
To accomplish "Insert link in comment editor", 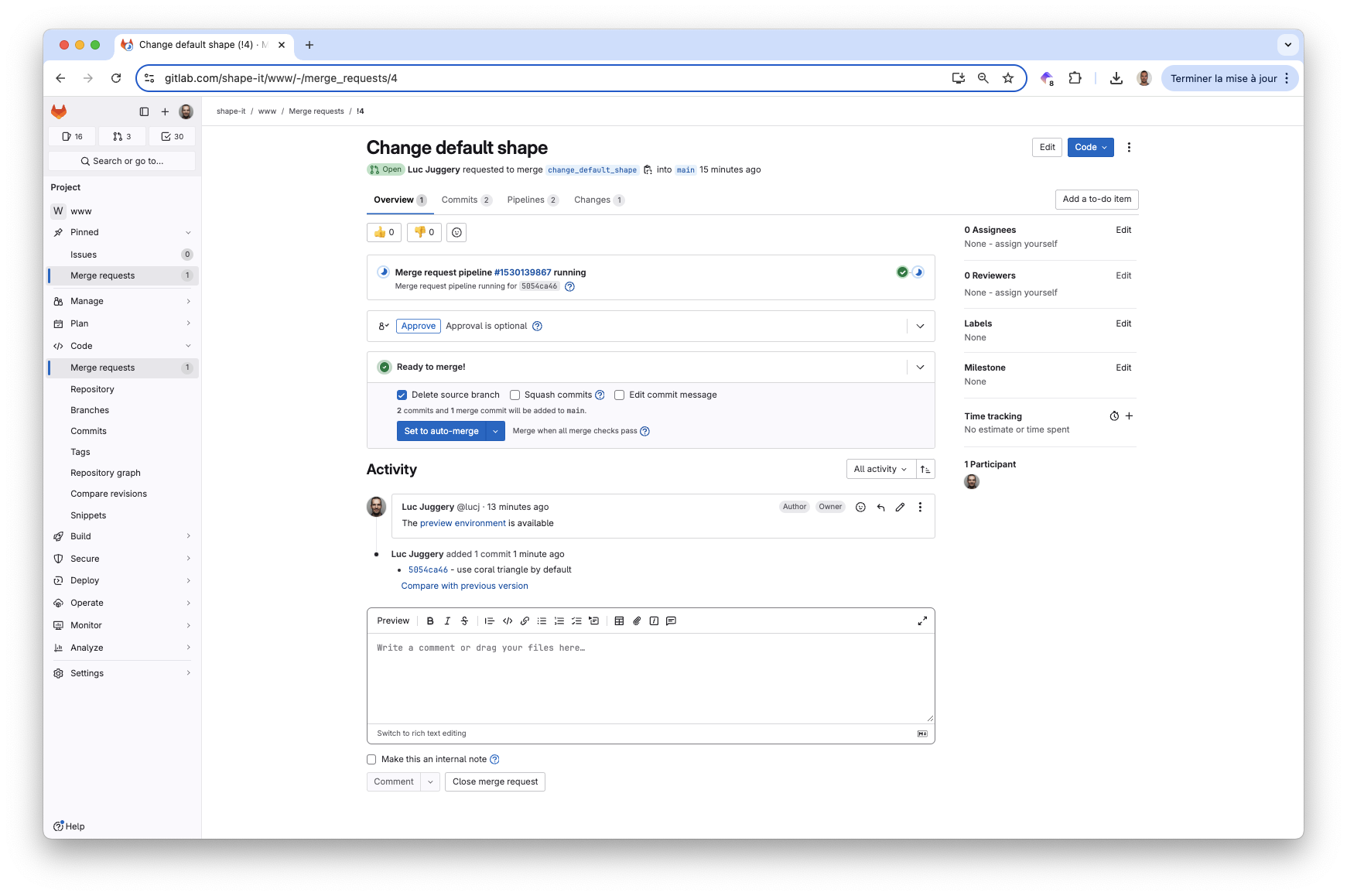I will click(525, 621).
